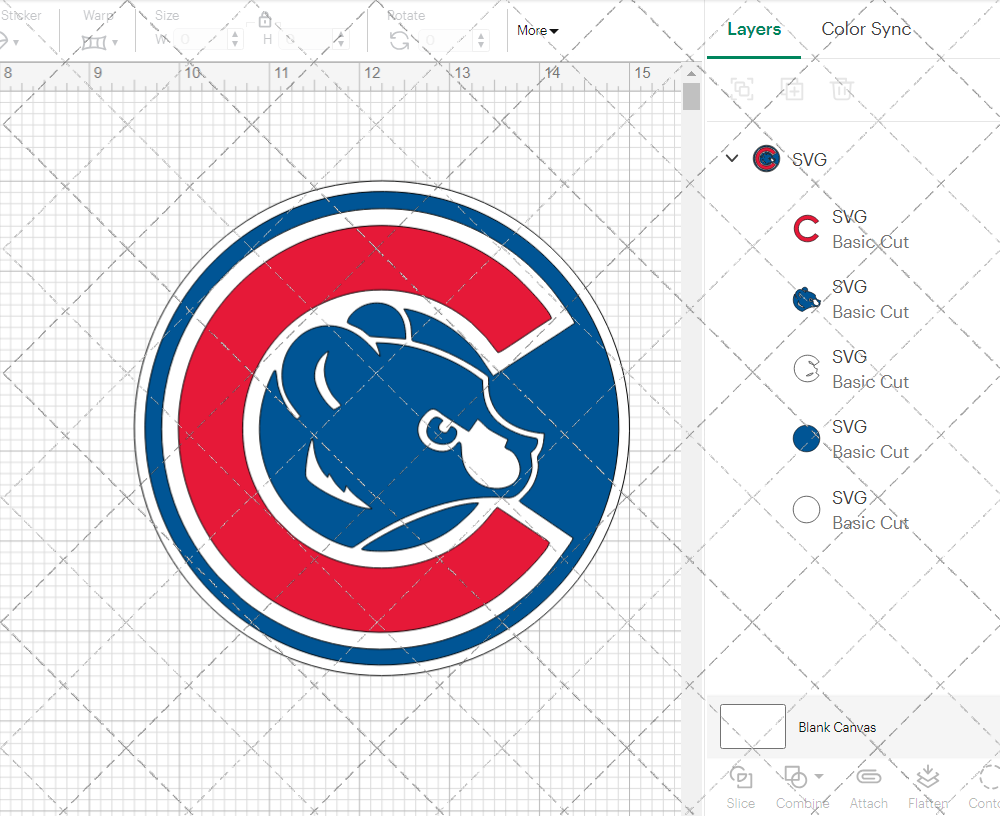
Task: Open the Combine dropdown arrow
Action: tap(819, 776)
